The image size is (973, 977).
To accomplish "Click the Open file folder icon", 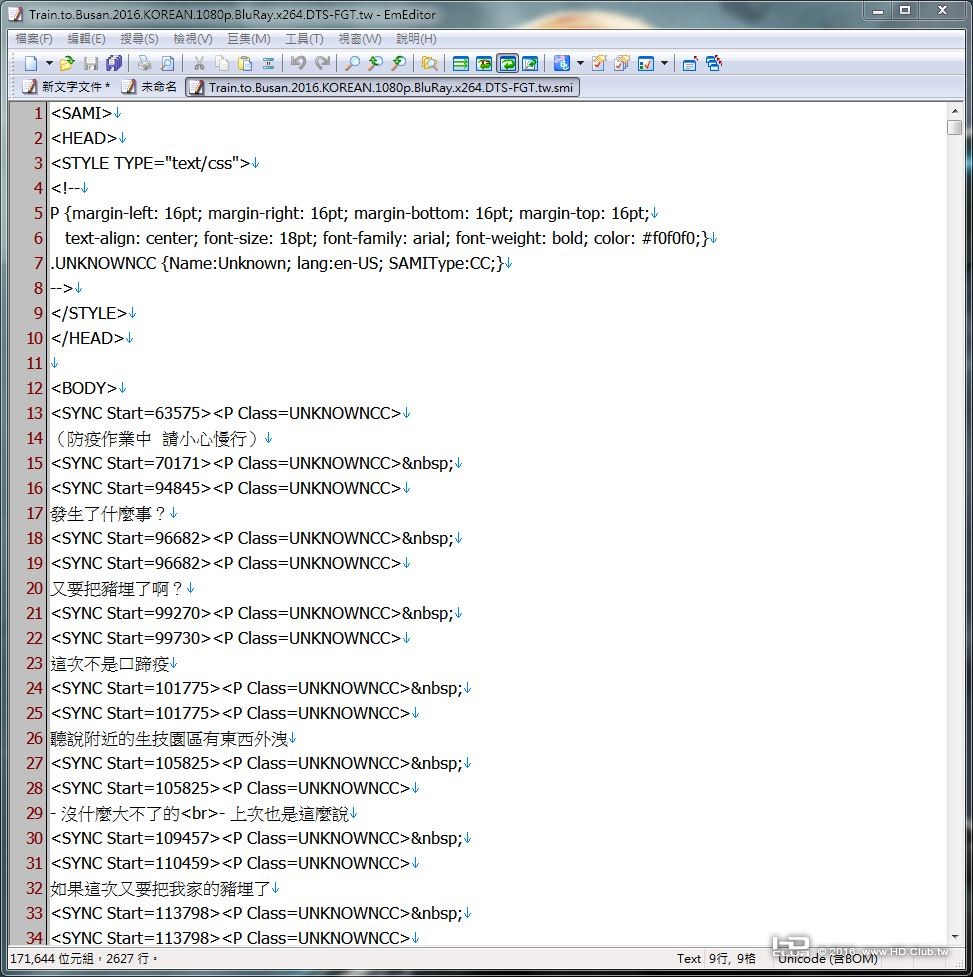I will (67, 63).
